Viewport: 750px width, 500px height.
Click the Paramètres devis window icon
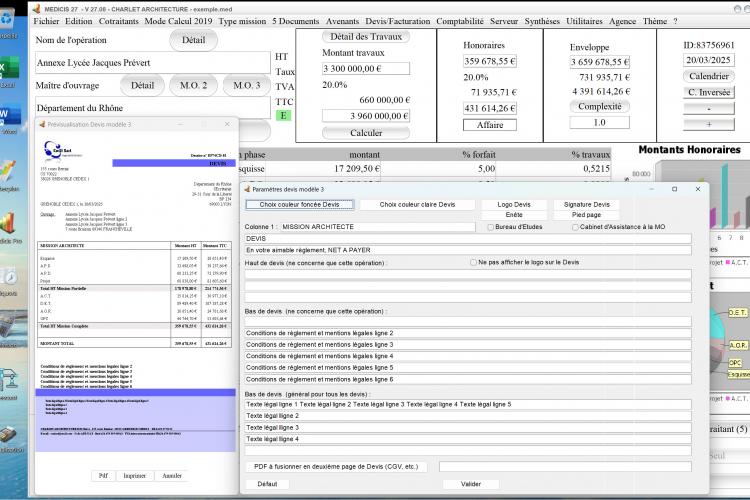click(247, 189)
